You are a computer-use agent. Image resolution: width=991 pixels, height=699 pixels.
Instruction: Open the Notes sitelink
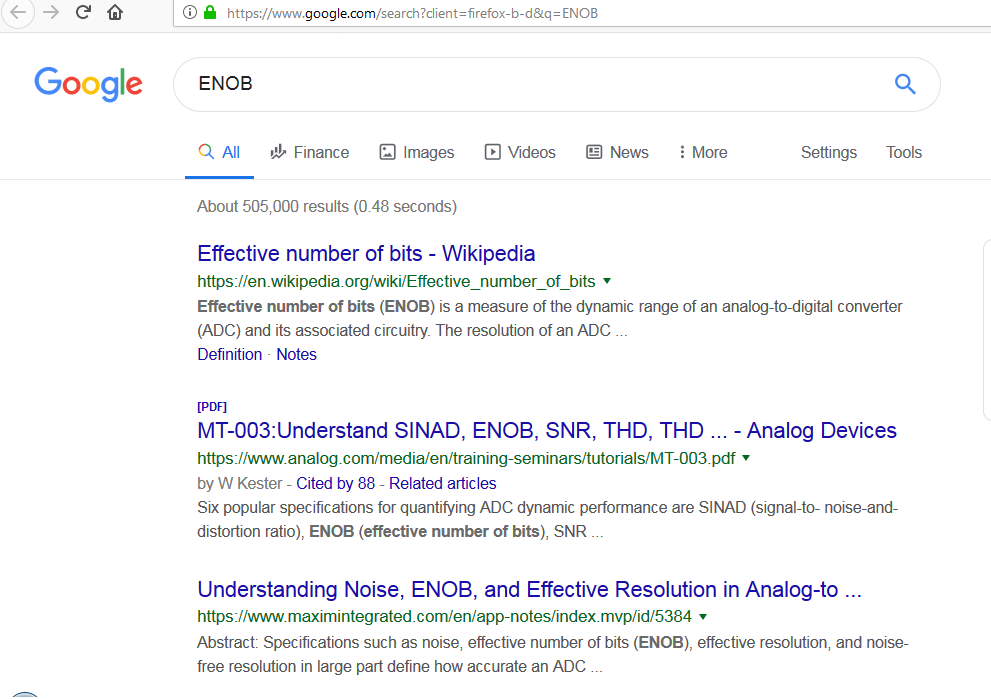[x=296, y=355]
